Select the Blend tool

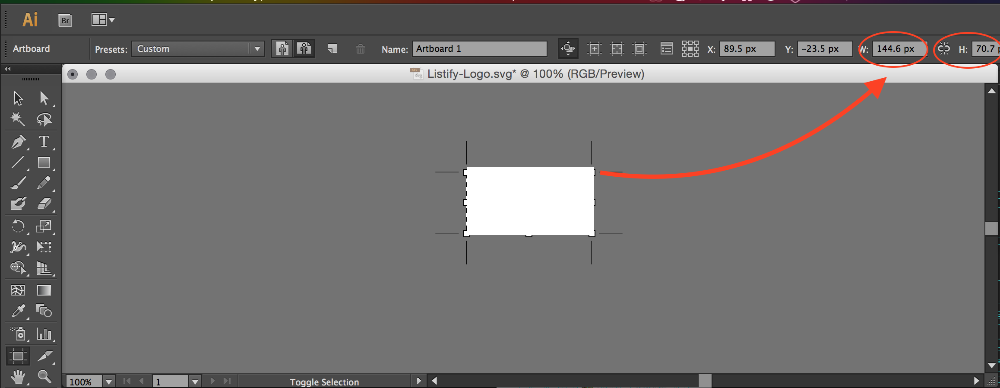coord(44,311)
